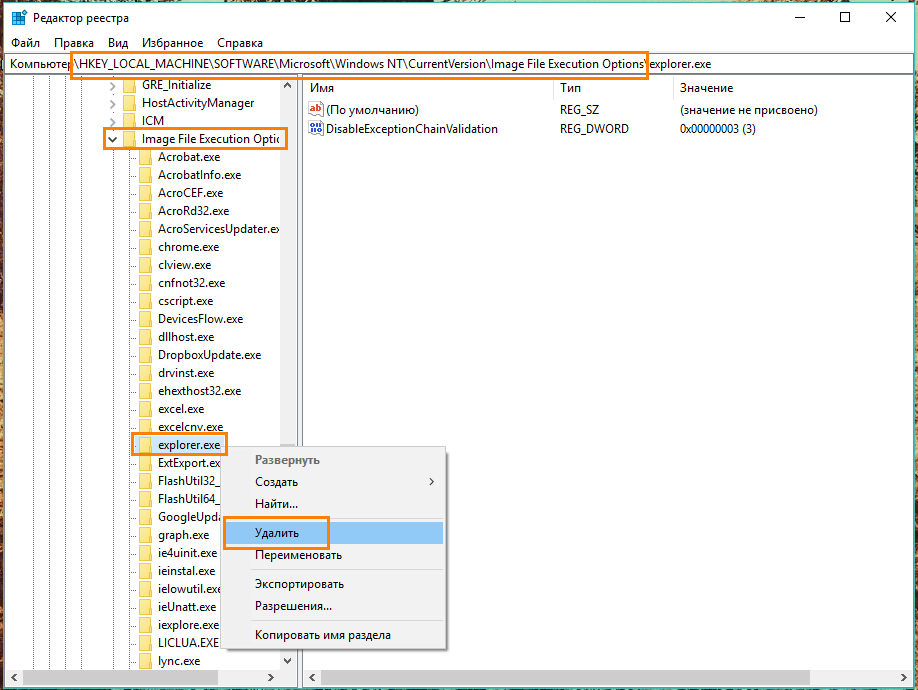Choose Копировать имя раздела in context menu

coord(334,635)
